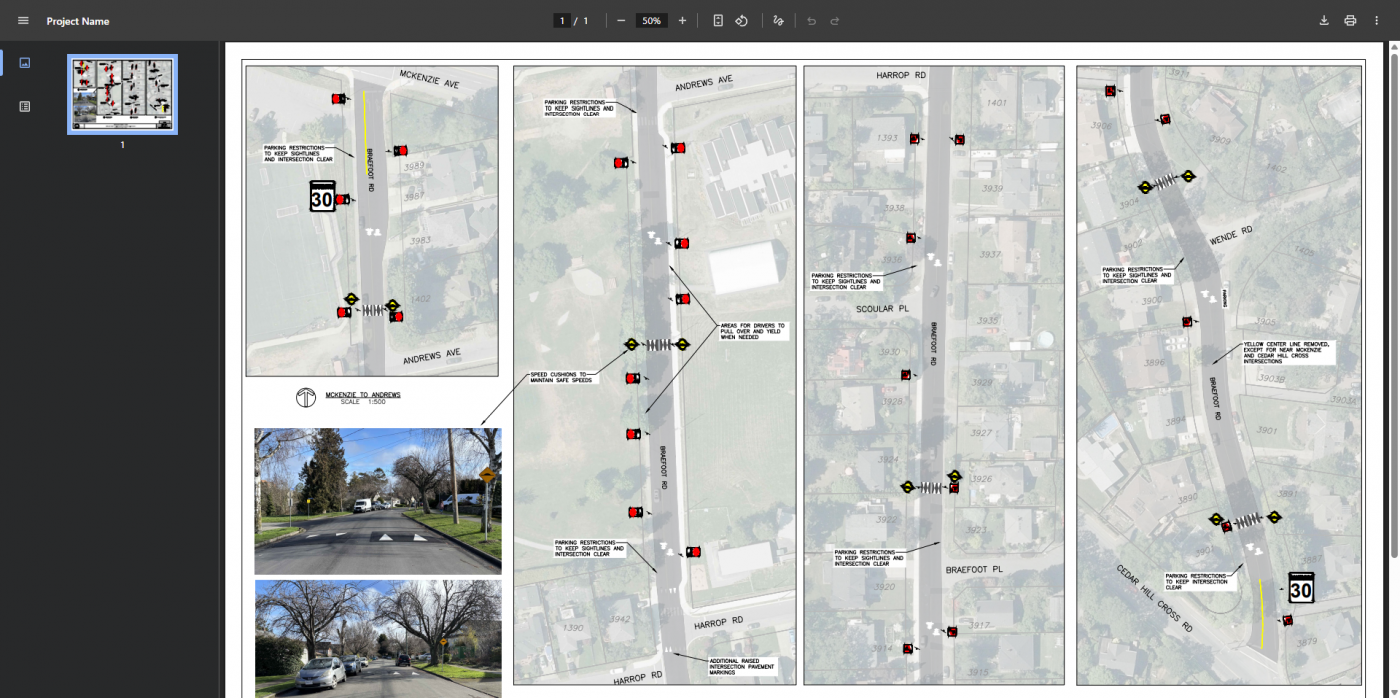Click the zoom out minus button
The width and height of the screenshot is (1400, 698).
coord(621,21)
